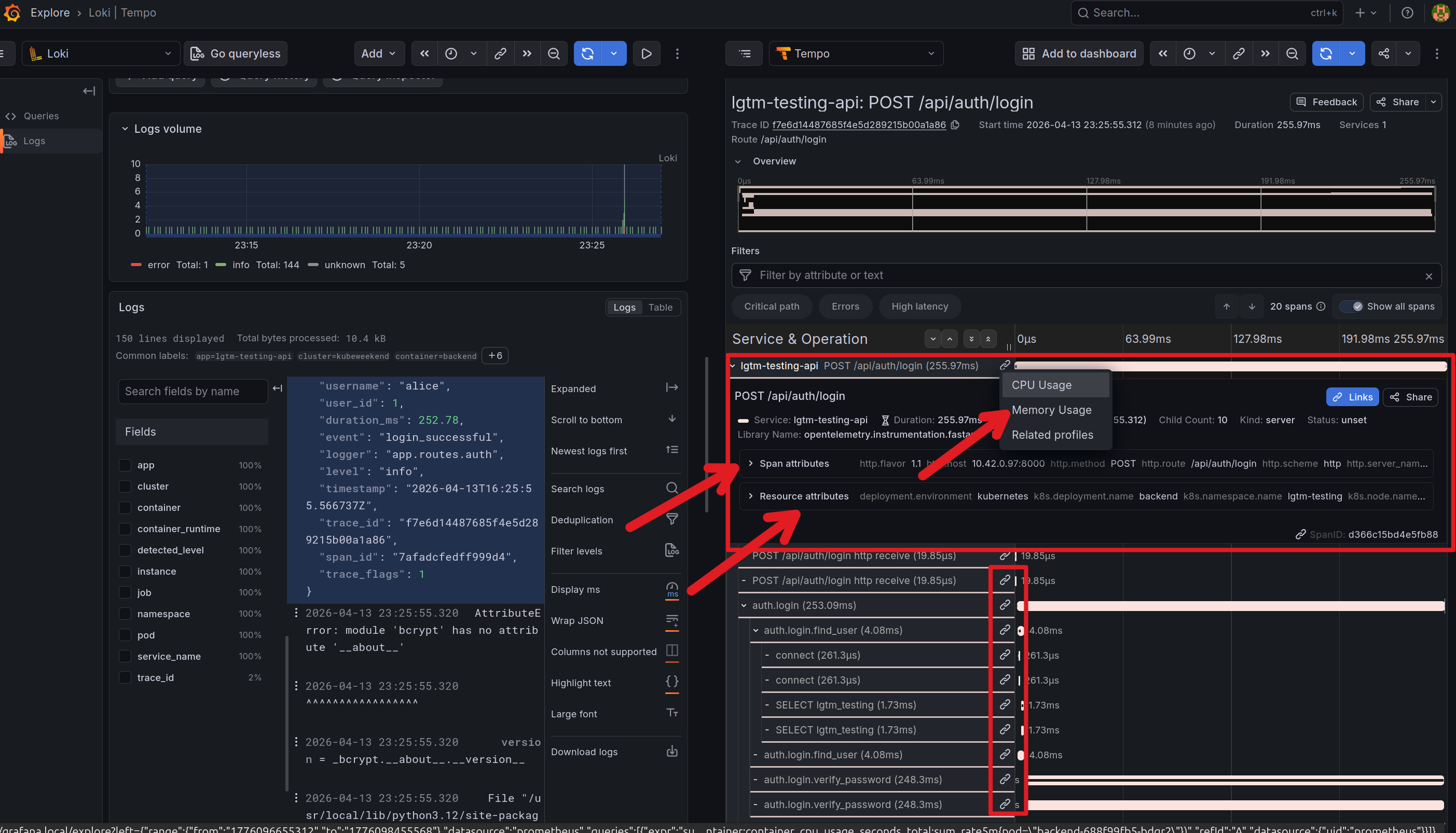Check the namespace field checkbox

click(125, 613)
